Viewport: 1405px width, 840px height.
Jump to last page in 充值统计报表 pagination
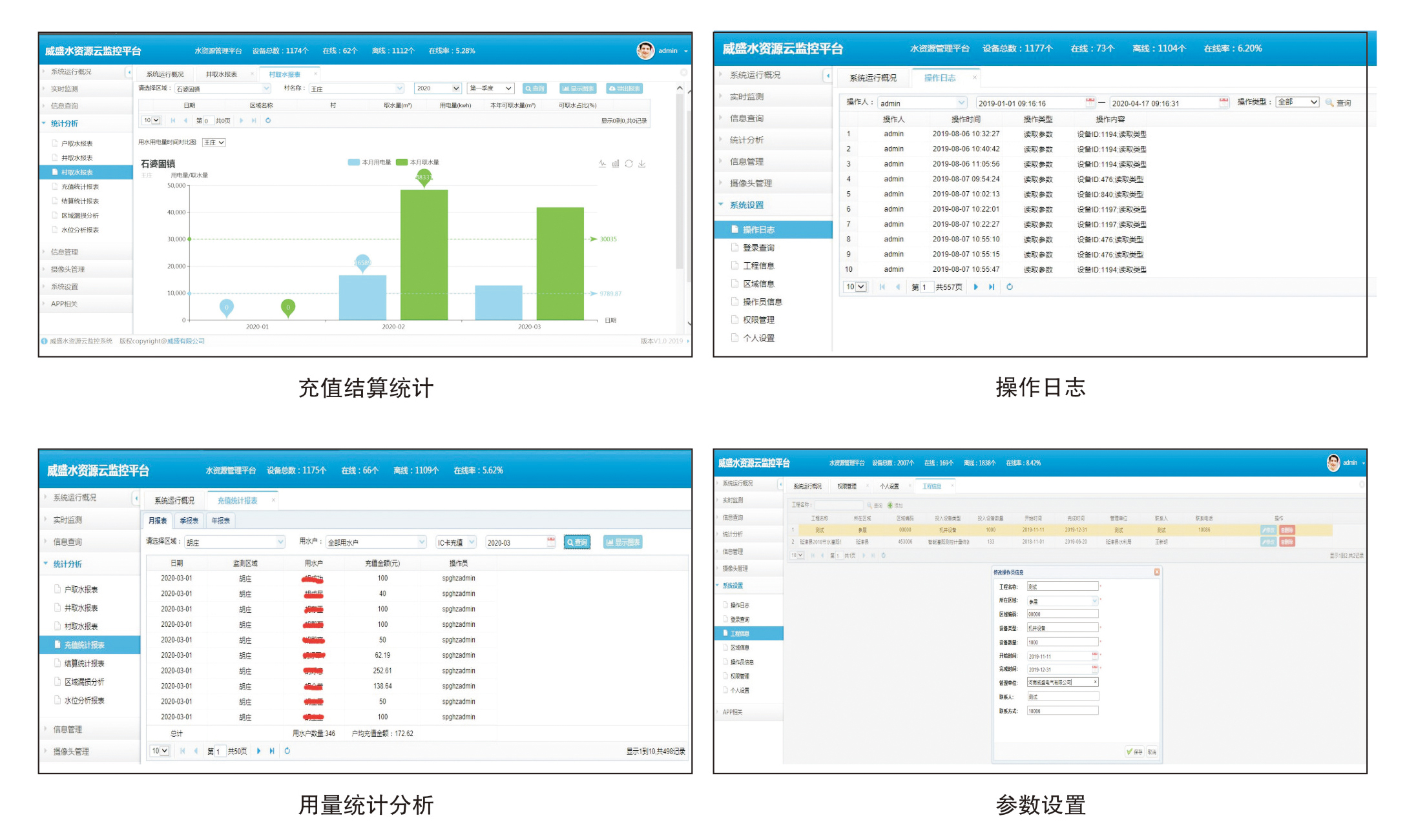[x=272, y=751]
